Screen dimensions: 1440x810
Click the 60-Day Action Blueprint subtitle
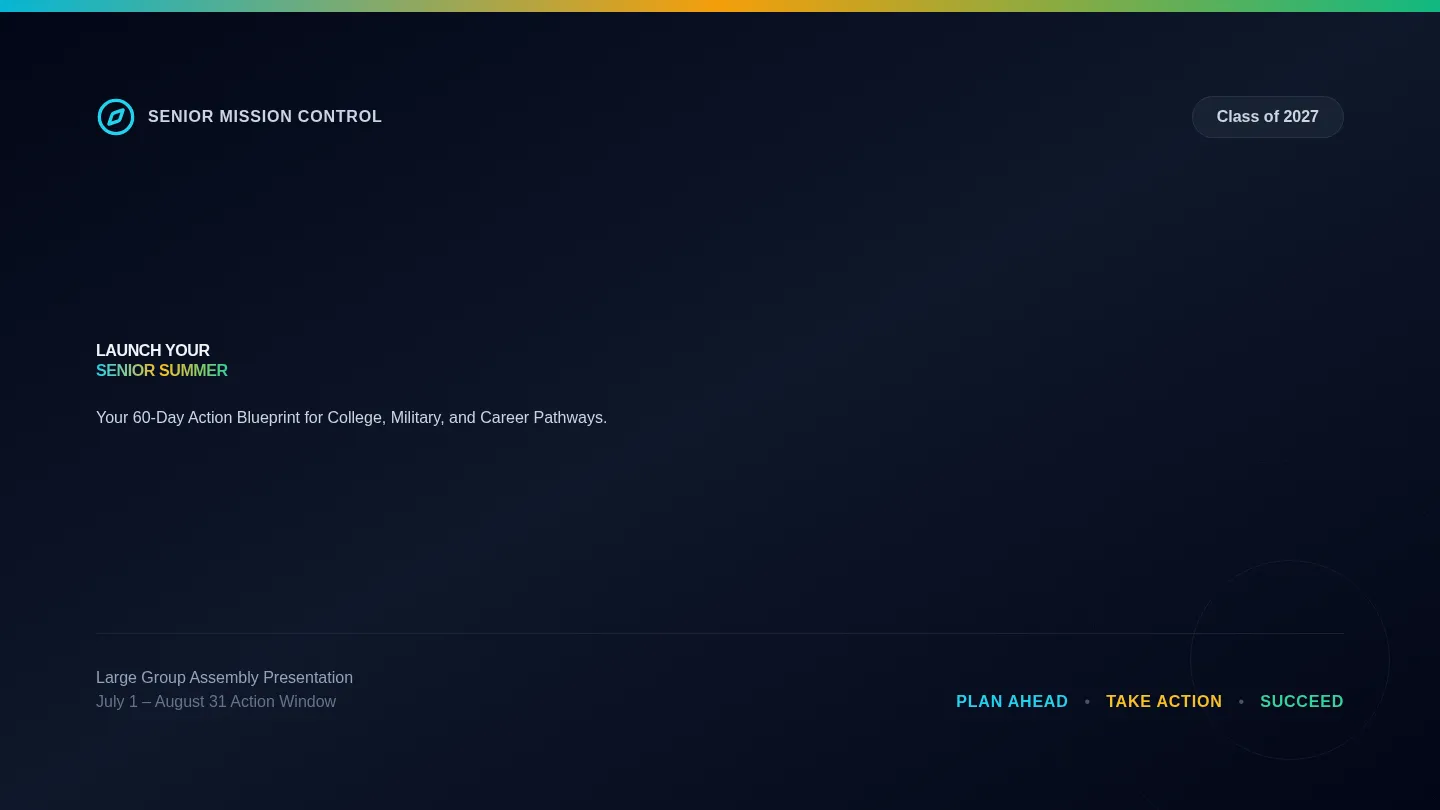351,418
